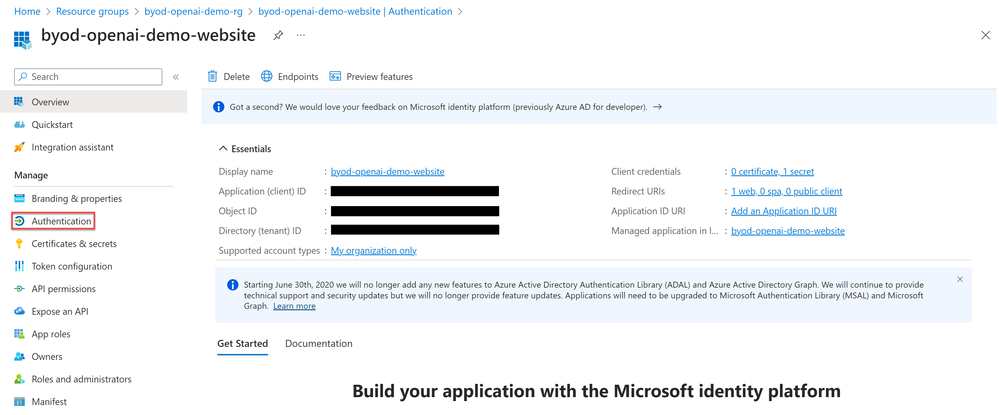Click 'My organization only' link
The image size is (999, 415).
coord(373,251)
